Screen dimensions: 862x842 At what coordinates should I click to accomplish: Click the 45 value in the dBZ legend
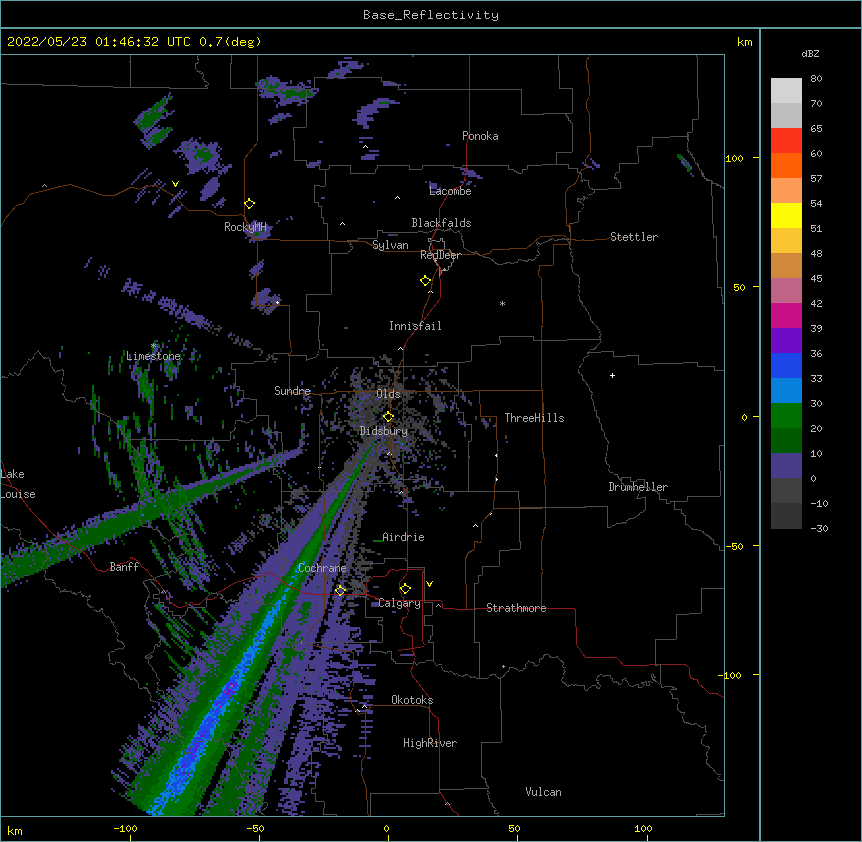tap(816, 278)
